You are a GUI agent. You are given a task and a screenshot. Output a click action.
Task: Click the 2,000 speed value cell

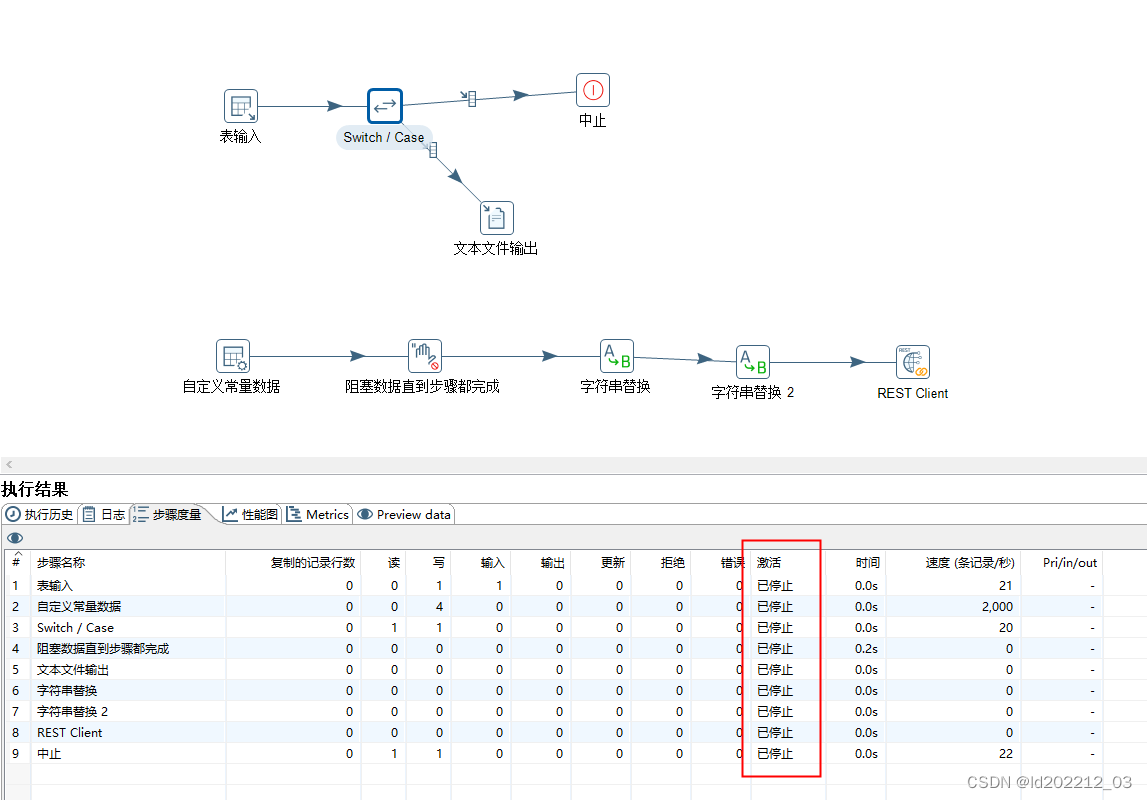pyautogui.click(x=997, y=607)
